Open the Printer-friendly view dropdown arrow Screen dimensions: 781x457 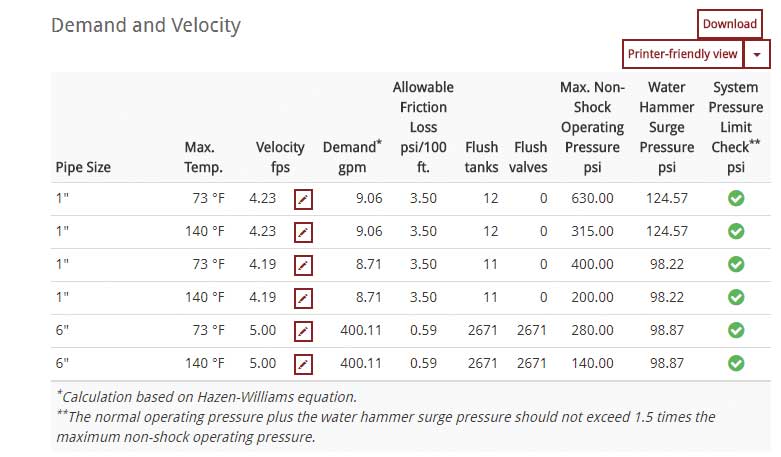pyautogui.click(x=757, y=54)
